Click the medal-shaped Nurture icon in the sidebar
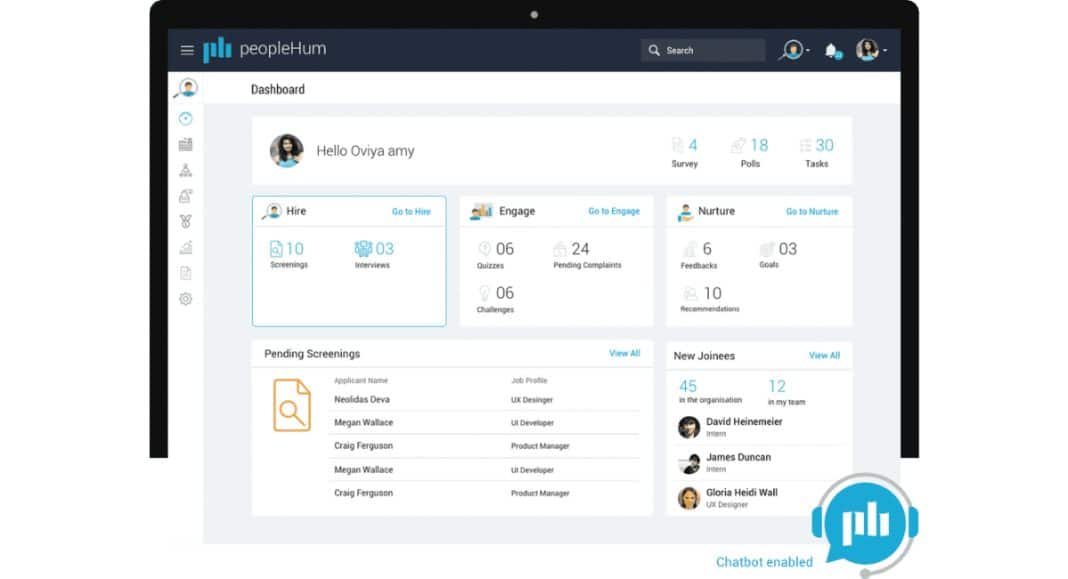Image resolution: width=1068 pixels, height=579 pixels. [186, 221]
